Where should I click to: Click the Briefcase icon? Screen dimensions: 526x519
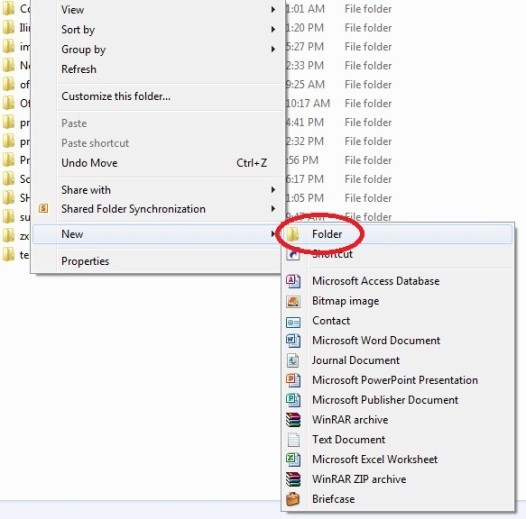pos(293,499)
